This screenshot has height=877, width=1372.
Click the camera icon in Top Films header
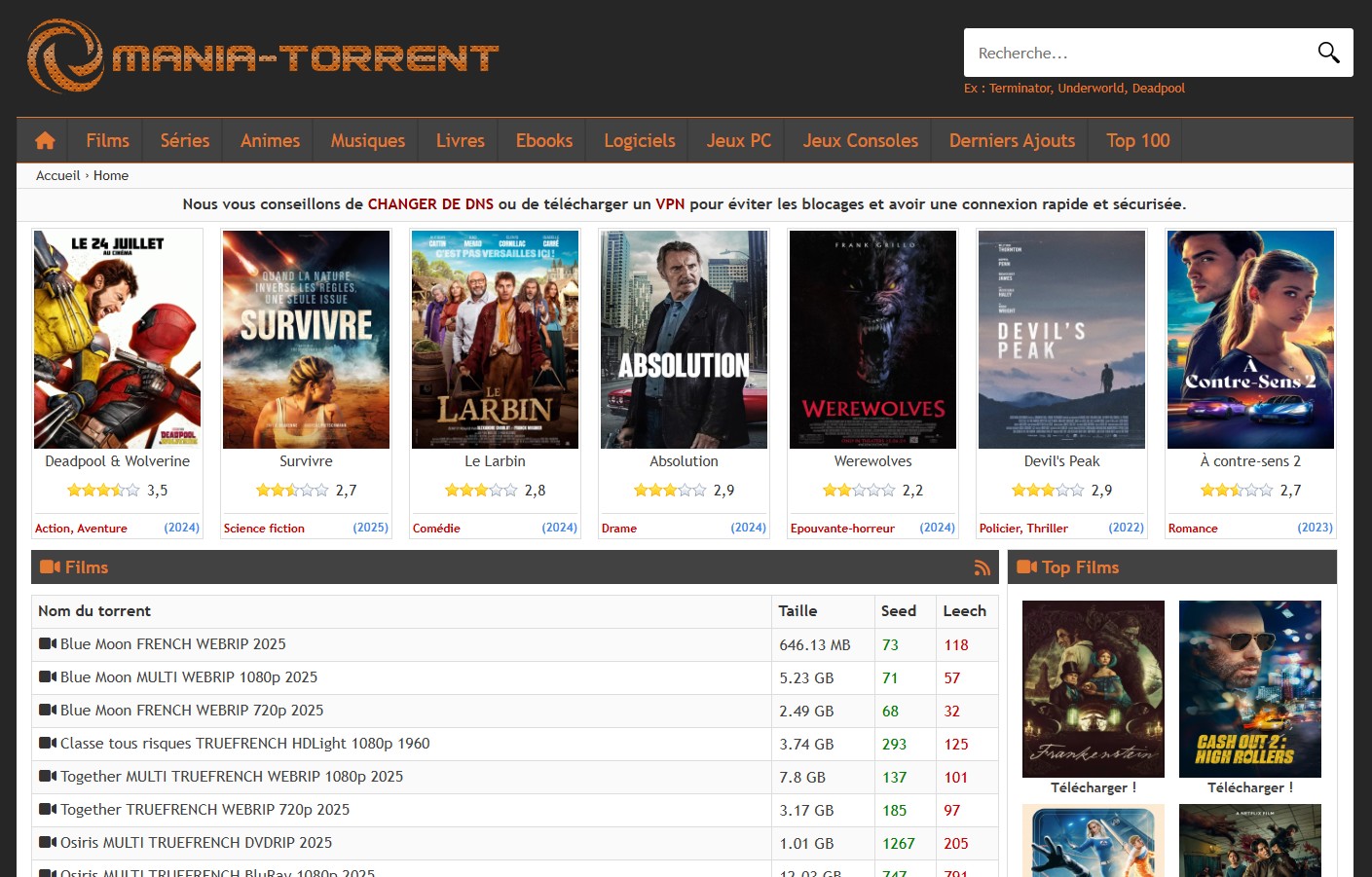coord(1026,567)
